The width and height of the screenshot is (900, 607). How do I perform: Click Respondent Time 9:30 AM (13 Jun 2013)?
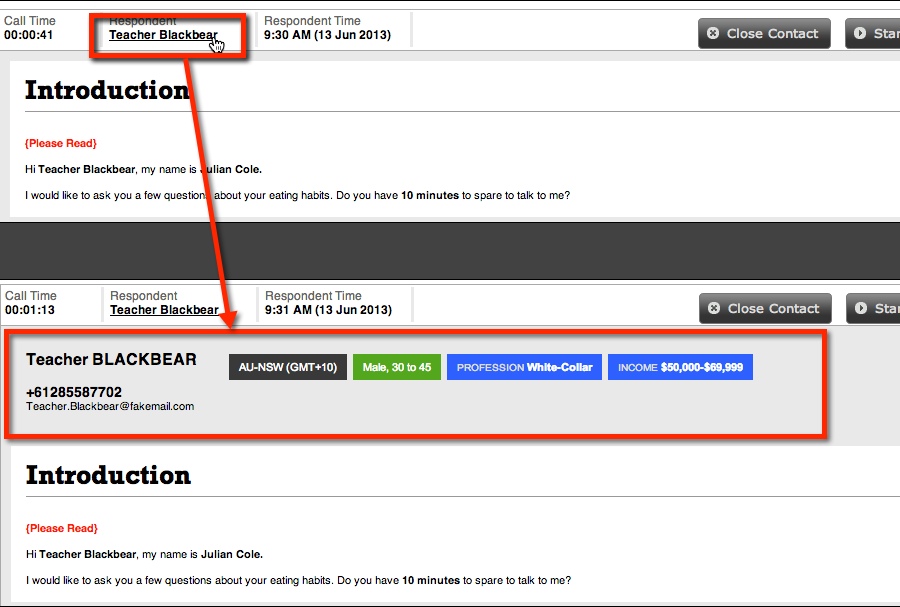point(327,35)
